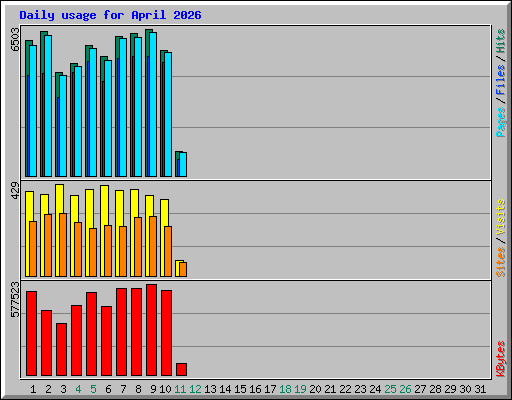This screenshot has width=512, height=400.
Task: Click day 7 on the x-axis
Action: tap(123, 389)
